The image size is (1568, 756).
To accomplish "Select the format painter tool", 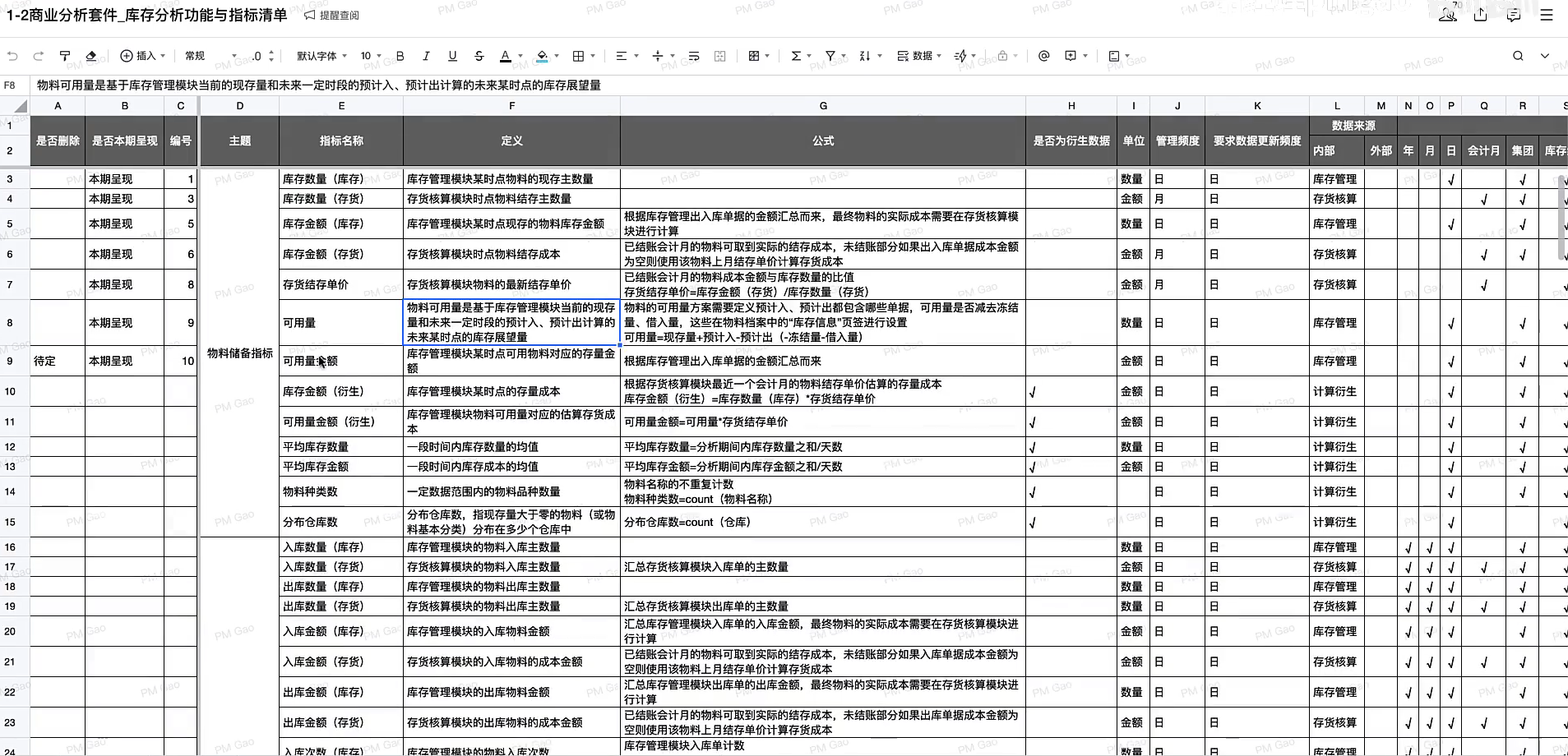I will click(65, 56).
